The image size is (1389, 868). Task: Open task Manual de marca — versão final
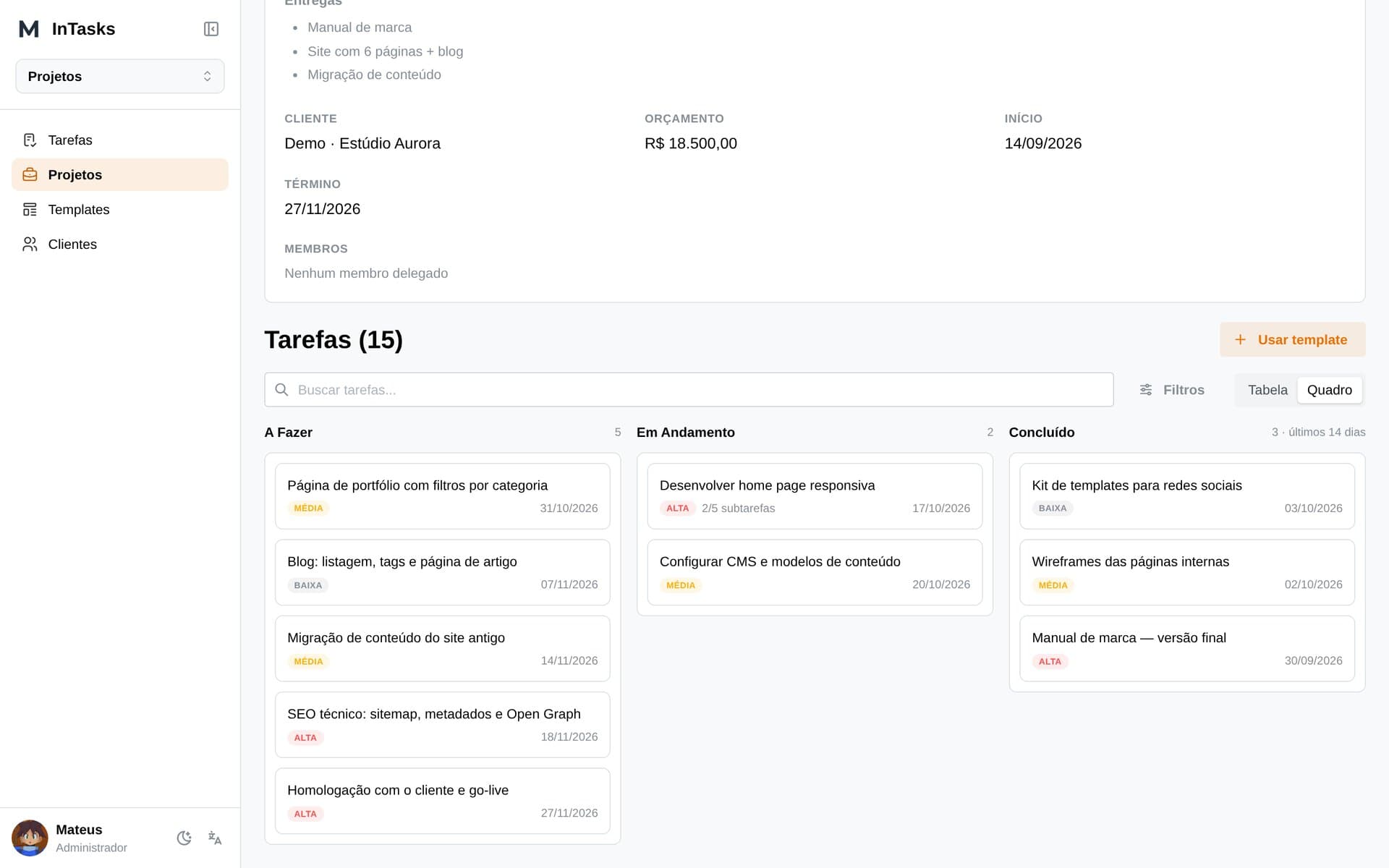point(1187,649)
